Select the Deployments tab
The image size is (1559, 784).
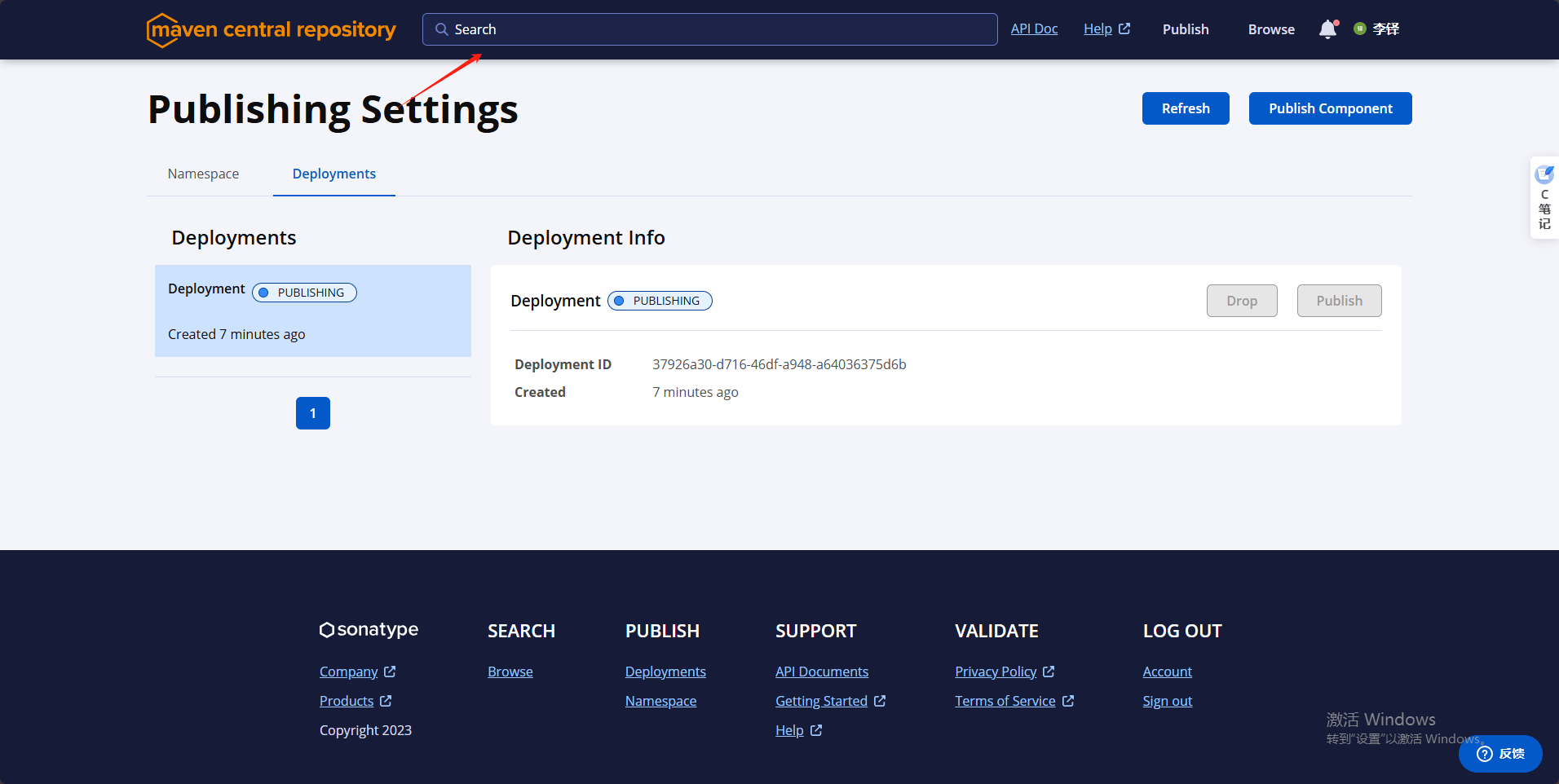click(x=334, y=174)
